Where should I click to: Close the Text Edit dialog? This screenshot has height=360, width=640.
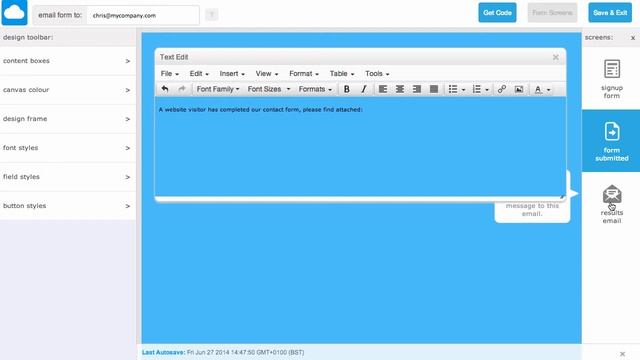556,57
